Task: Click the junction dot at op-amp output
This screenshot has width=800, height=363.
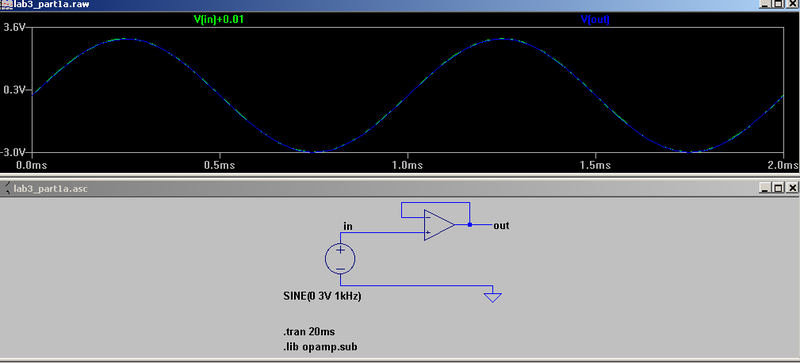Action: coord(470,225)
